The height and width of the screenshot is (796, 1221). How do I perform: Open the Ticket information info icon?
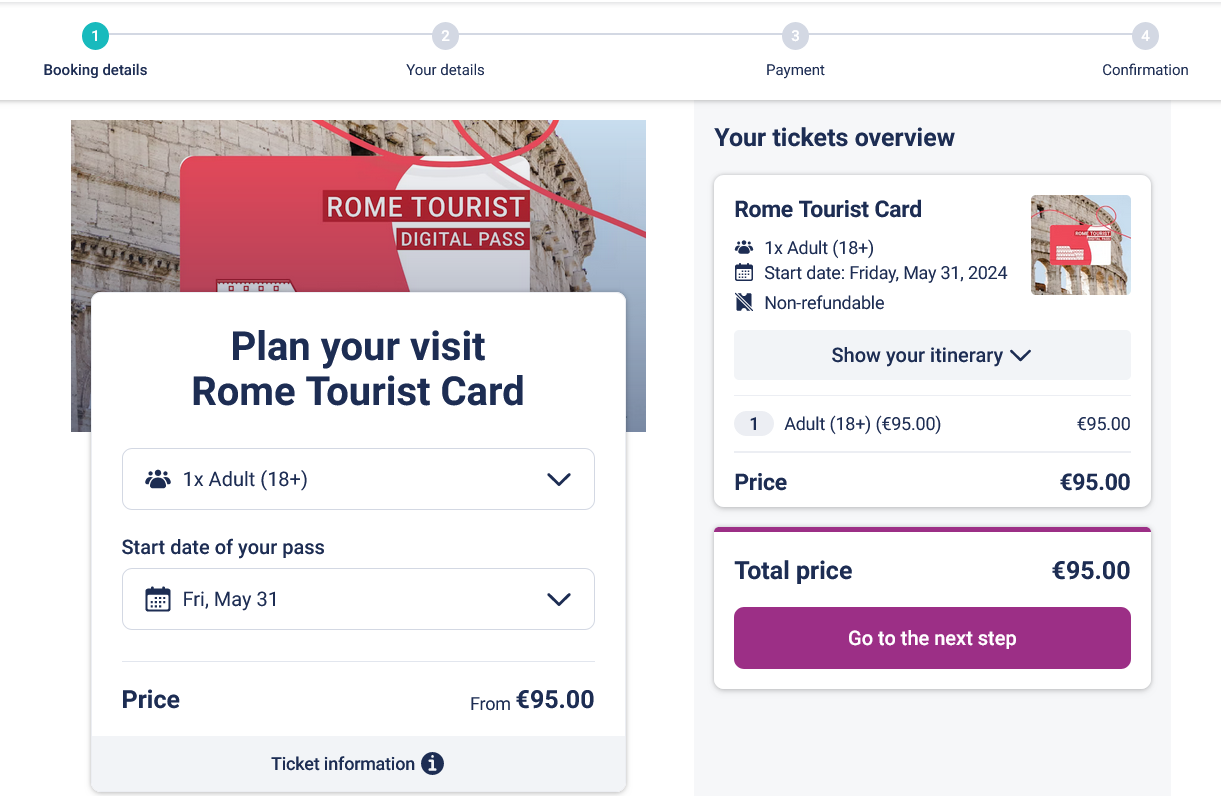432,763
